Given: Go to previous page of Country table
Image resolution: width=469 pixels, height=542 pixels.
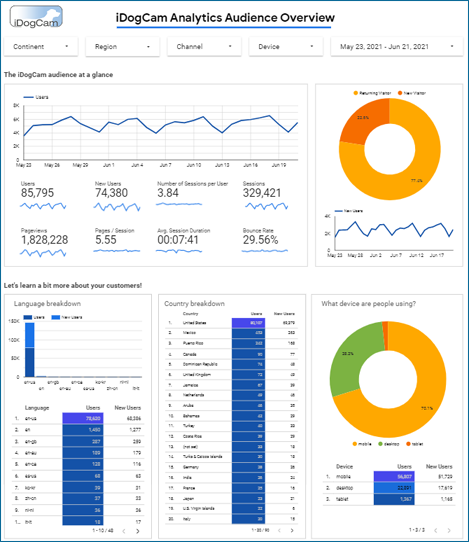Looking at the screenshot, I should click(x=279, y=530).
